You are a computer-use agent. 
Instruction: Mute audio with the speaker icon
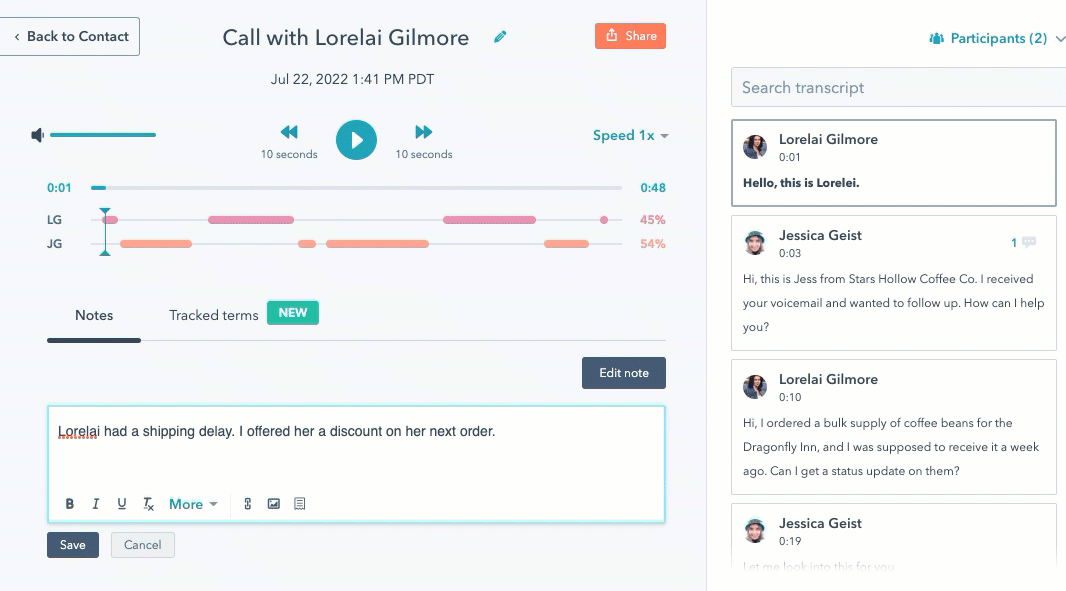click(x=37, y=135)
